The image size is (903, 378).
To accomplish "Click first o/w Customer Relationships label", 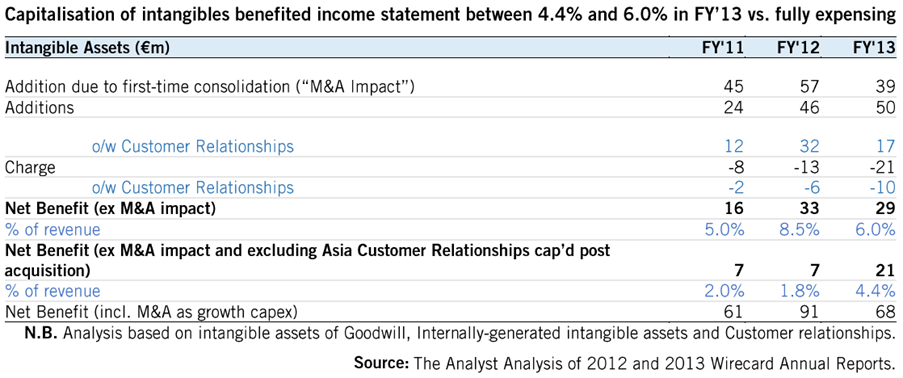I will pyautogui.click(x=193, y=147).
